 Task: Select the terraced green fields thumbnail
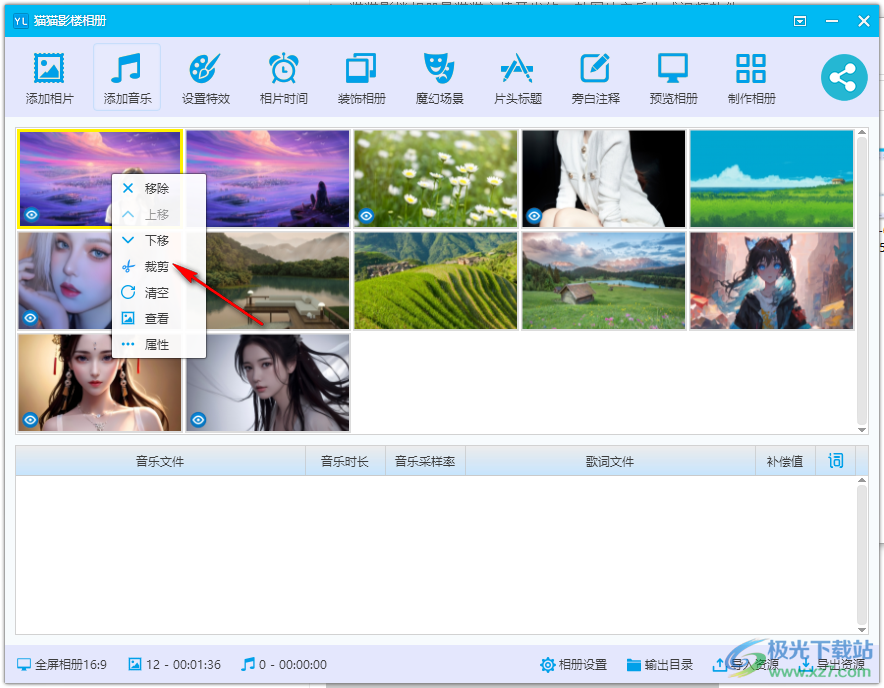[436, 281]
